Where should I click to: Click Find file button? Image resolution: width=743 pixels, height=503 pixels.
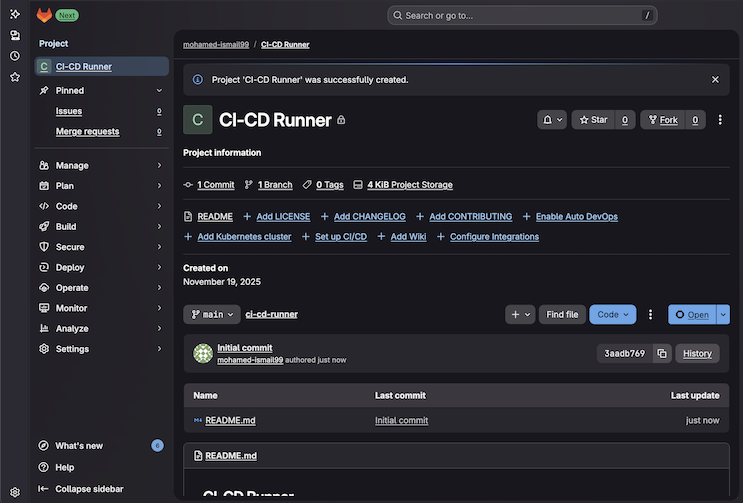pos(562,314)
